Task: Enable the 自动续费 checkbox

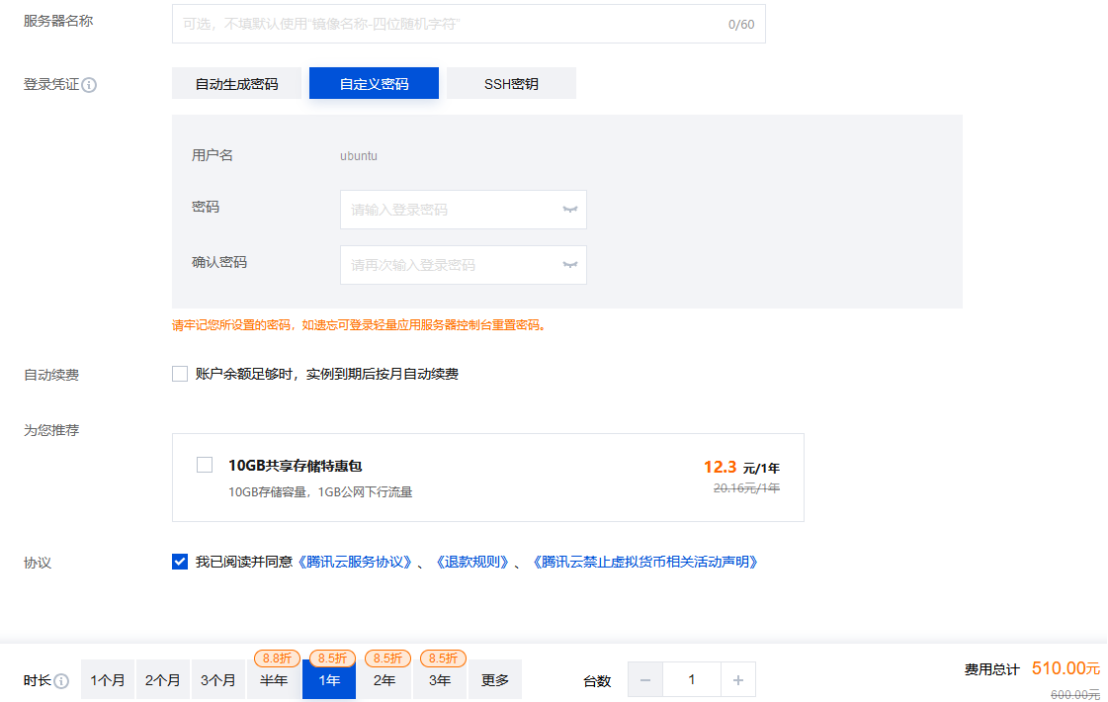Action: pyautogui.click(x=180, y=374)
